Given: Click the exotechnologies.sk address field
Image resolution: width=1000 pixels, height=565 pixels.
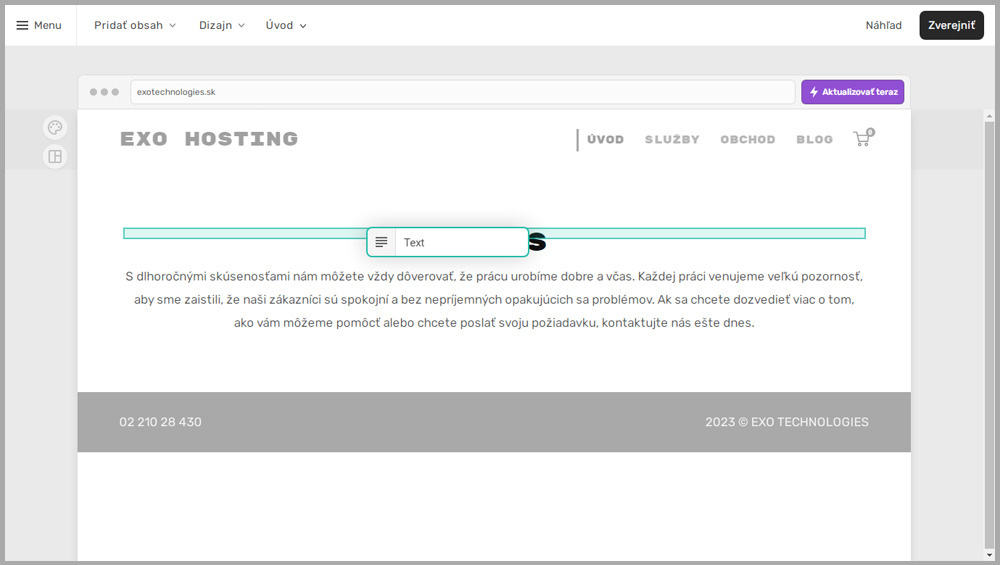Looking at the screenshot, I should [464, 92].
